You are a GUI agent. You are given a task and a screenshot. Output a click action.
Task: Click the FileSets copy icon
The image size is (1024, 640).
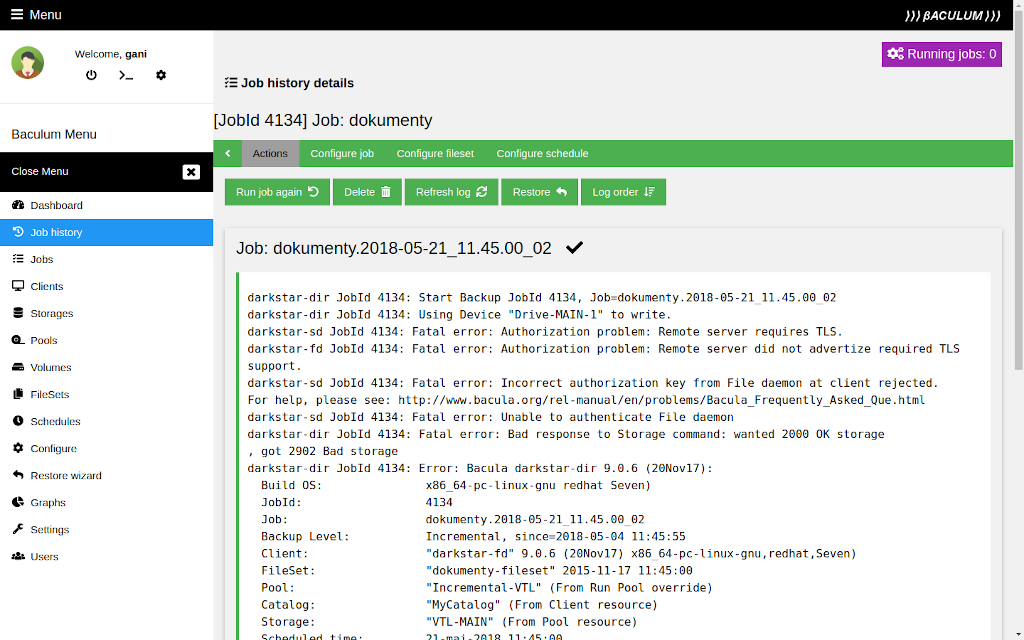pyautogui.click(x=18, y=394)
